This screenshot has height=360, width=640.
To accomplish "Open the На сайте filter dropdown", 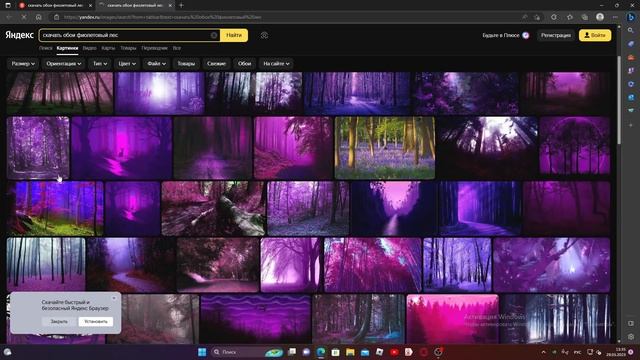I will coord(276,64).
